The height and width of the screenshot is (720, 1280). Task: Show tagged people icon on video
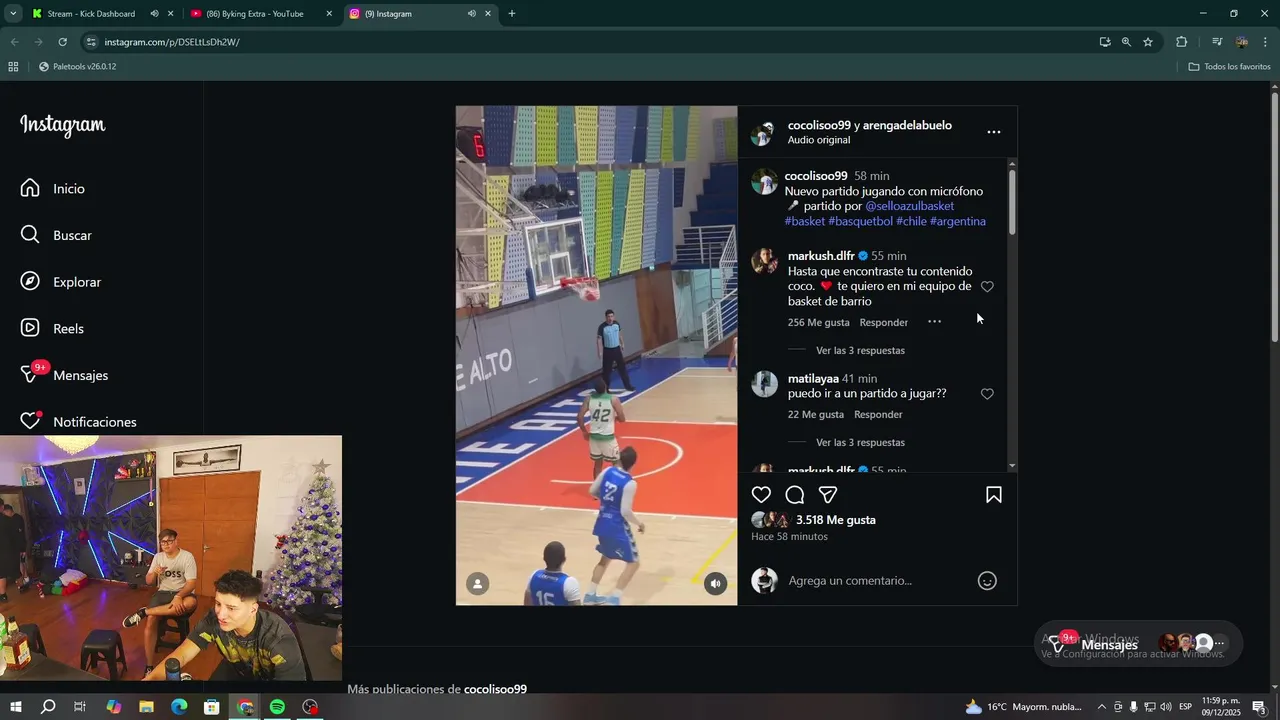[x=478, y=584]
